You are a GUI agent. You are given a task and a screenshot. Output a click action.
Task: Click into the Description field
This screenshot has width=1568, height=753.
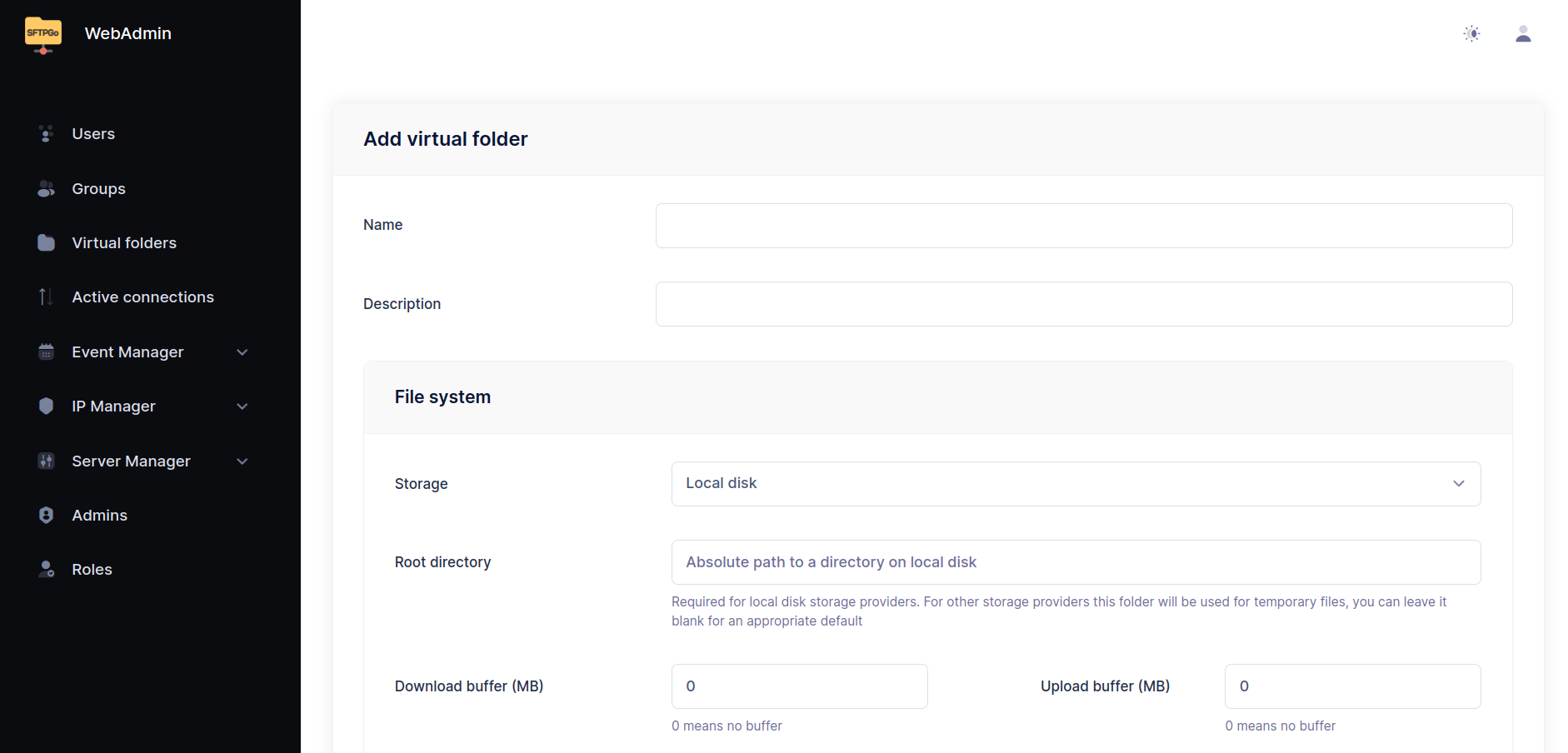[1083, 304]
